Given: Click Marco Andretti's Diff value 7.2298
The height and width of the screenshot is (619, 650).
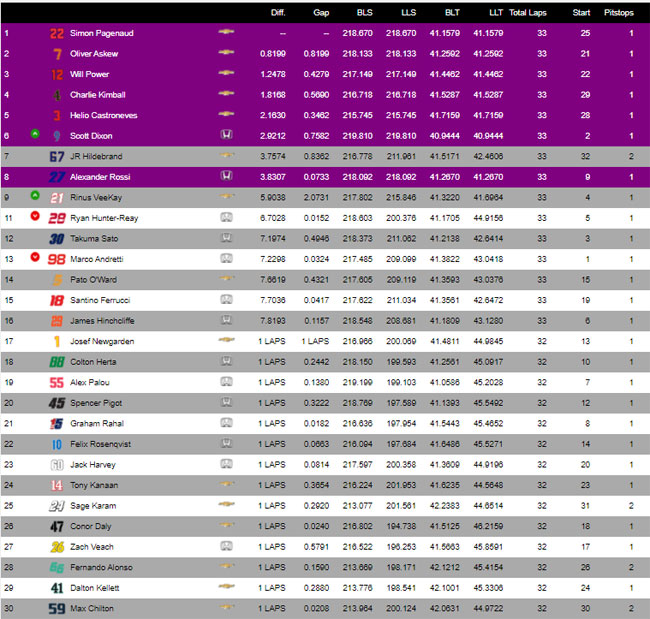Looking at the screenshot, I should pyautogui.click(x=273, y=260).
